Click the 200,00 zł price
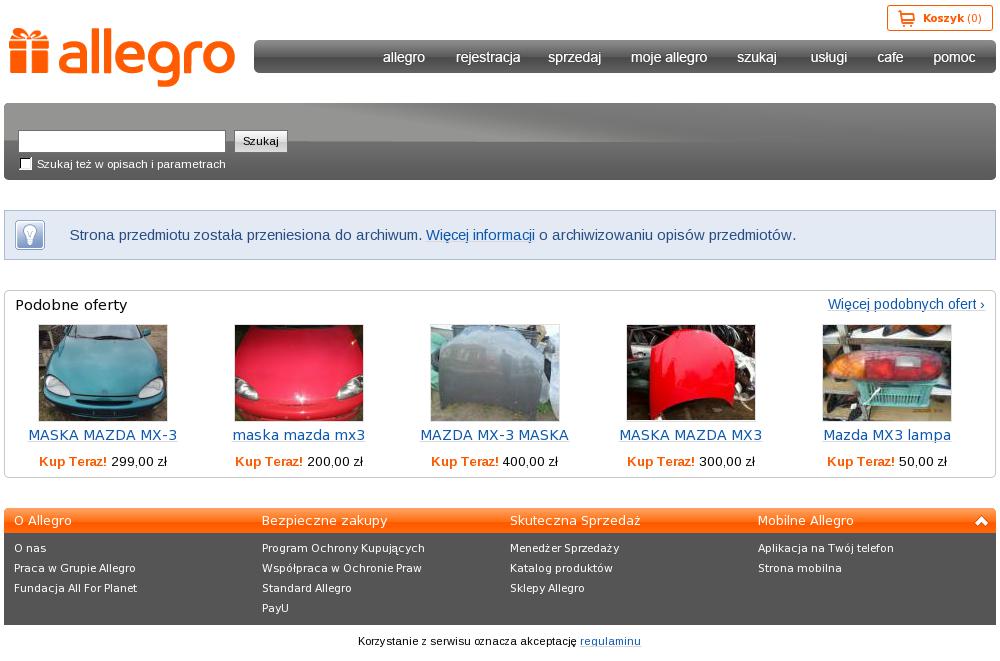The image size is (1000, 661). pos(335,461)
